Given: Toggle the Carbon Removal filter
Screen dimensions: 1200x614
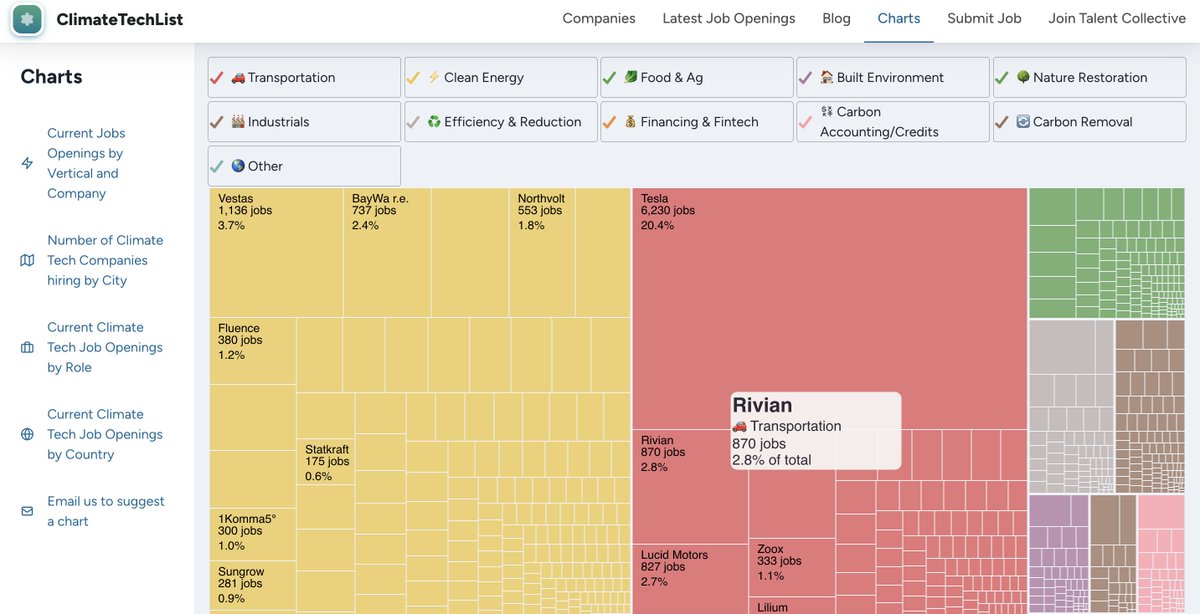Looking at the screenshot, I should [1089, 122].
